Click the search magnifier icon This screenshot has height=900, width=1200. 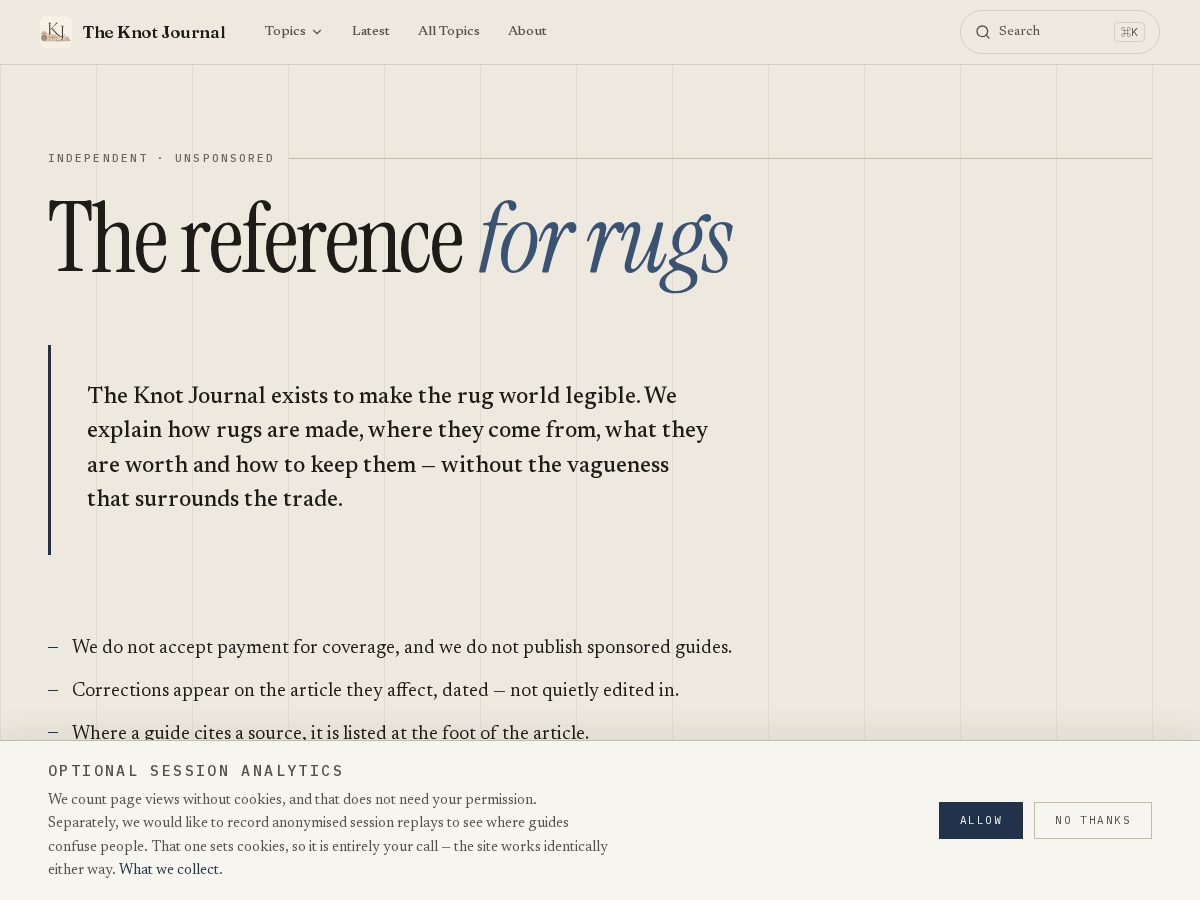983,32
